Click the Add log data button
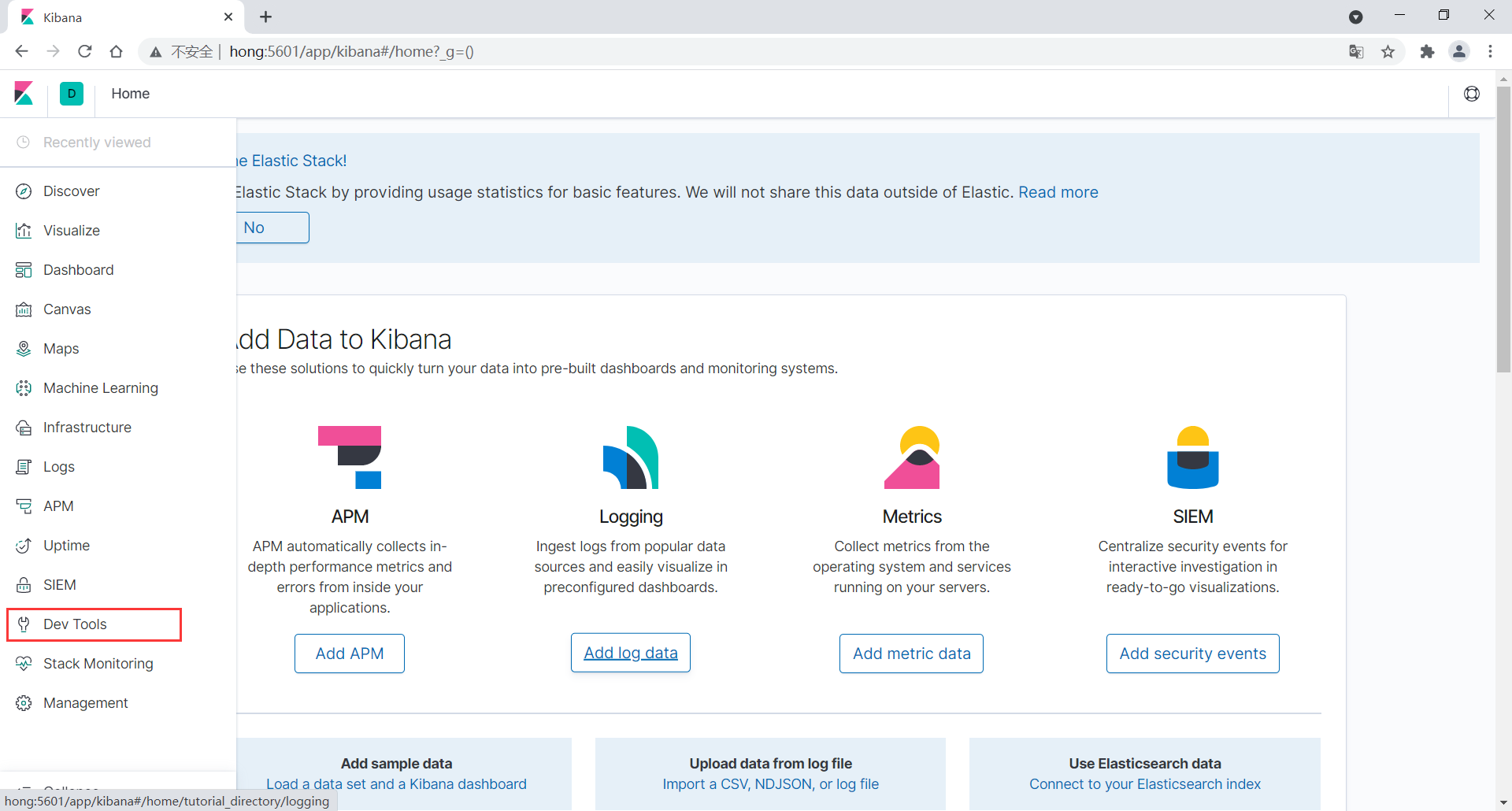The image size is (1512, 811). 631,653
